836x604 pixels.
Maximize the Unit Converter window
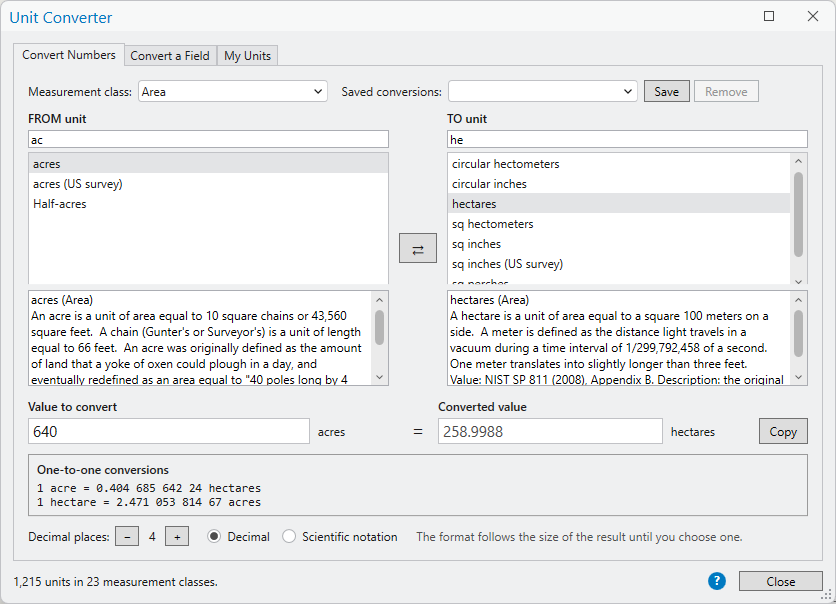coord(769,17)
